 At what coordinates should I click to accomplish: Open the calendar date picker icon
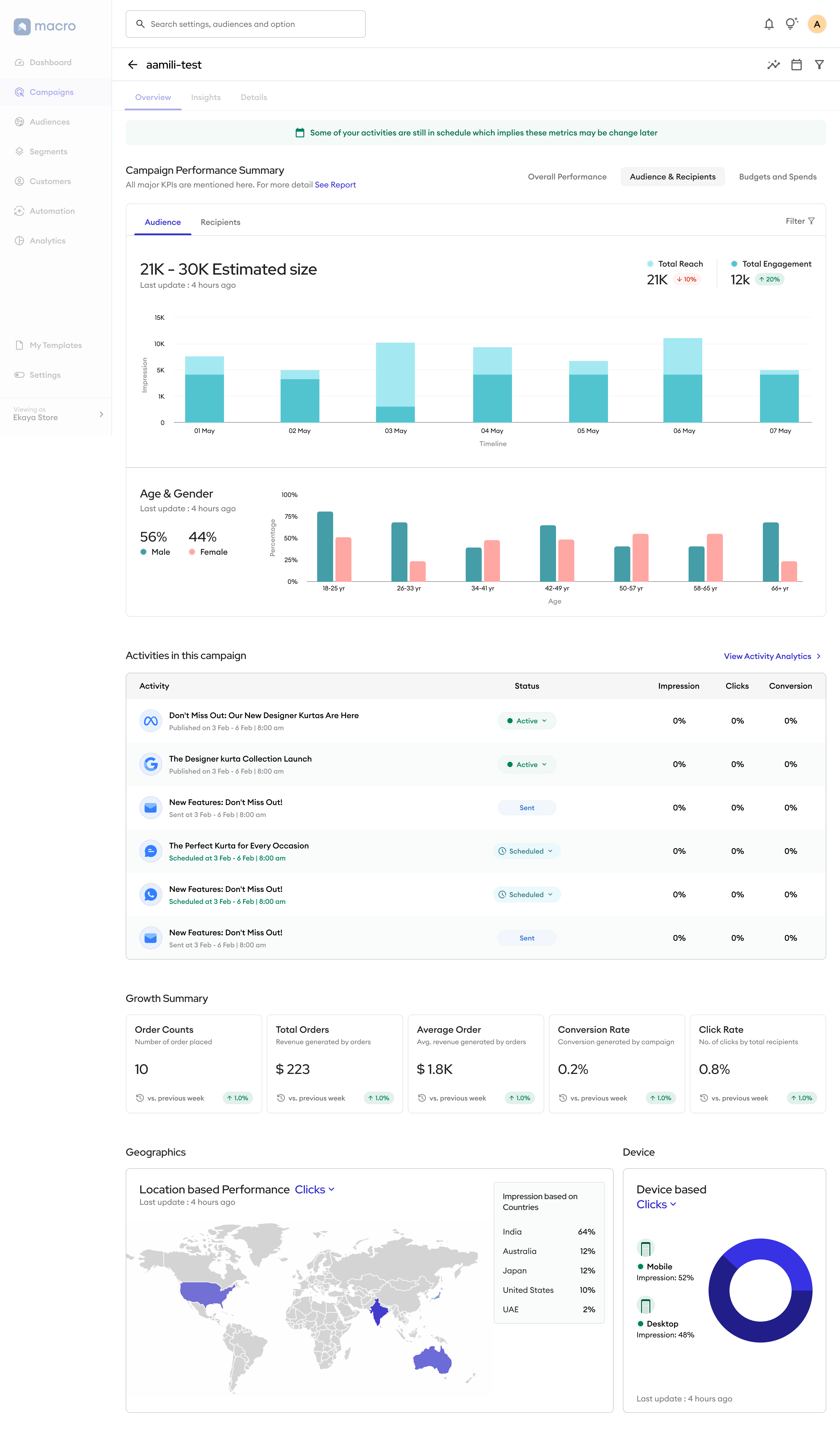[x=796, y=65]
